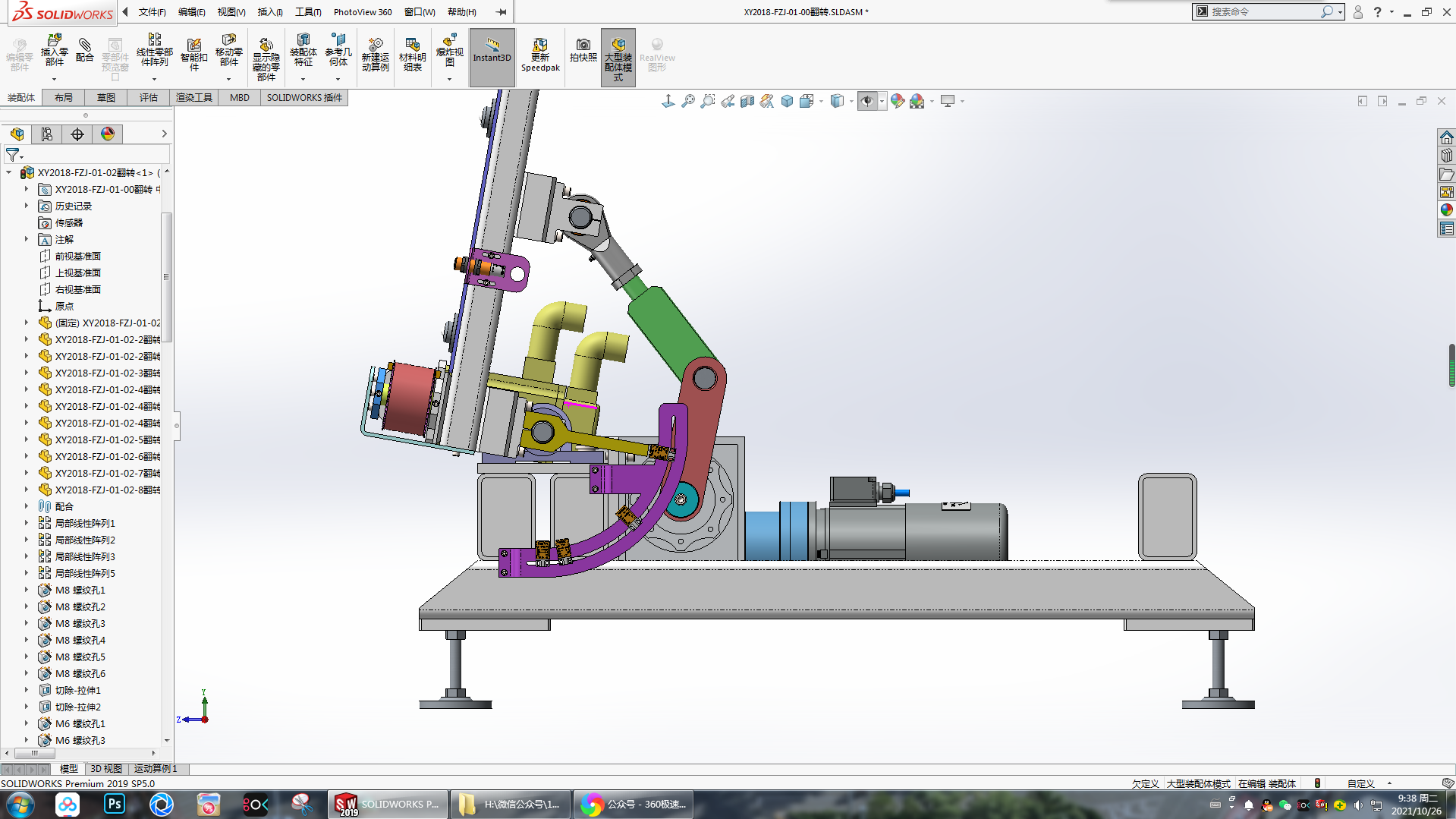Screen dimensions: 1456x819
Task: Open 工具(T) menu
Action: pos(308,12)
